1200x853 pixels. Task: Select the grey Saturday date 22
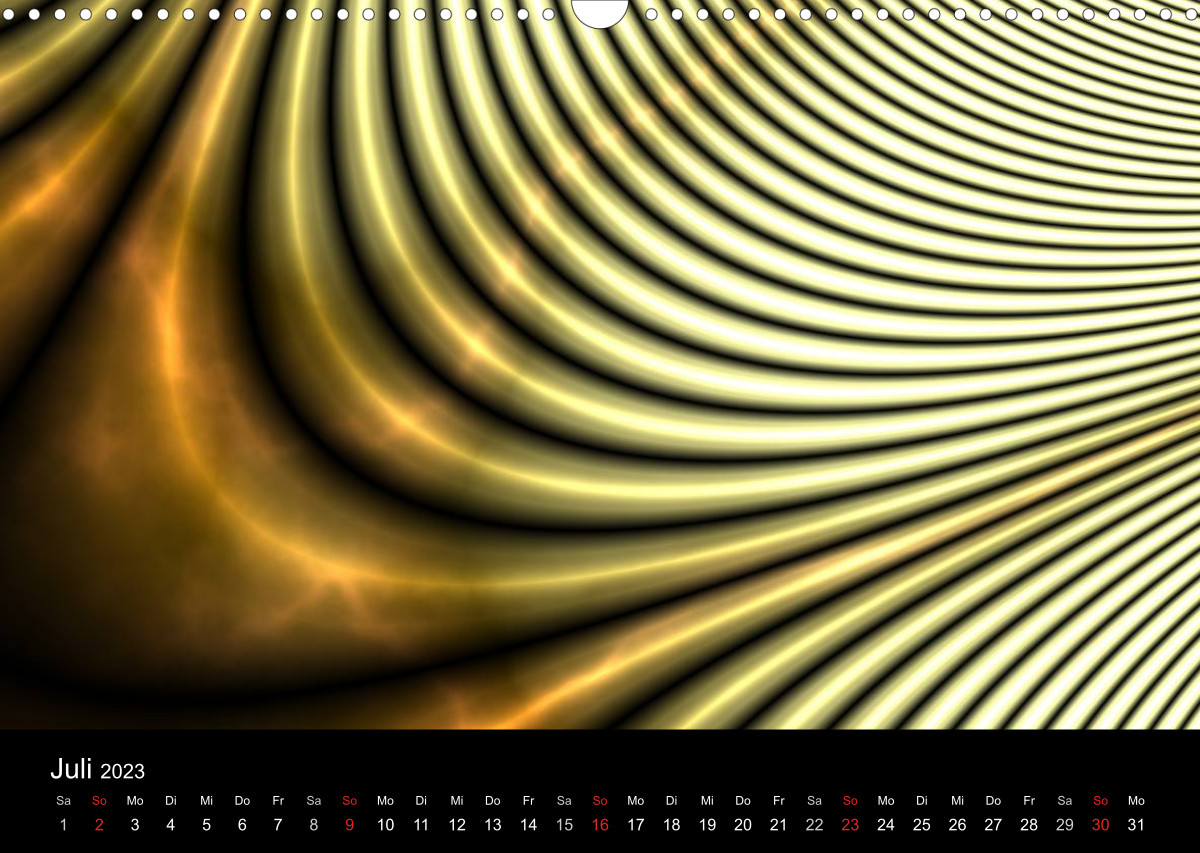point(815,825)
